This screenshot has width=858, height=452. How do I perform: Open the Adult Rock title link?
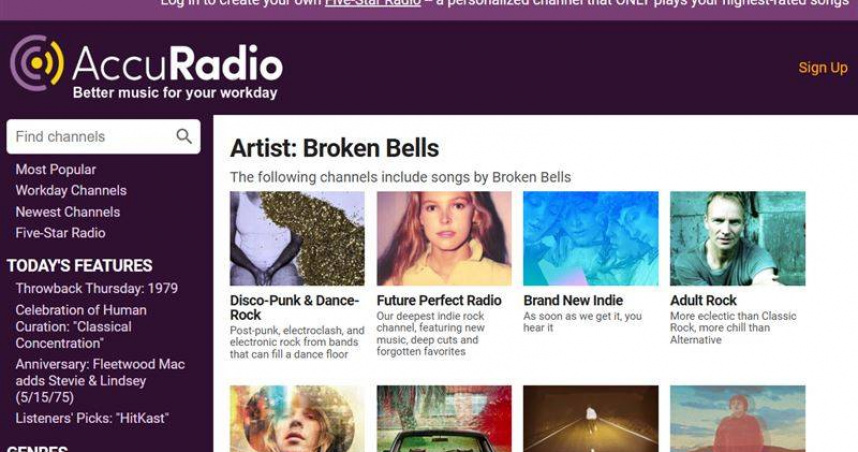pos(703,300)
